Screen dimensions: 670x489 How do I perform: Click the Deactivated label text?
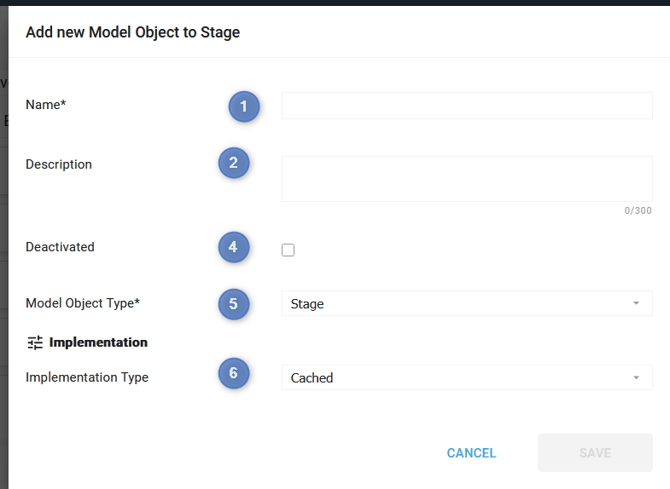(60, 247)
